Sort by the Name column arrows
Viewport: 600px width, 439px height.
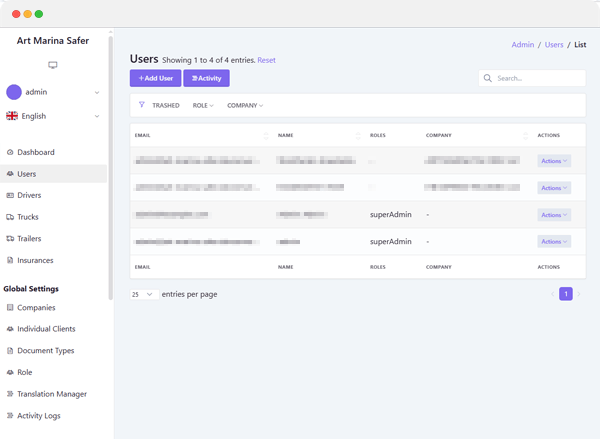click(x=358, y=135)
